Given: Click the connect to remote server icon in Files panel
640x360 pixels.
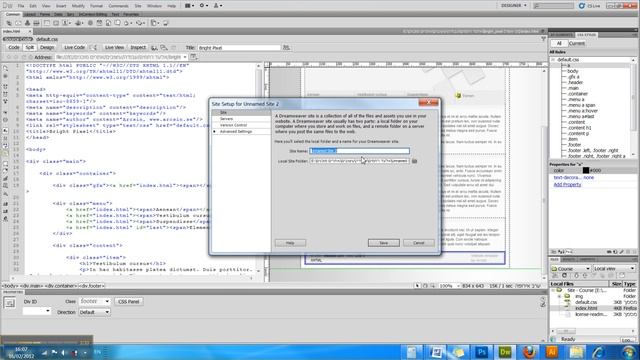Looking at the screenshot, I should pos(556,276).
